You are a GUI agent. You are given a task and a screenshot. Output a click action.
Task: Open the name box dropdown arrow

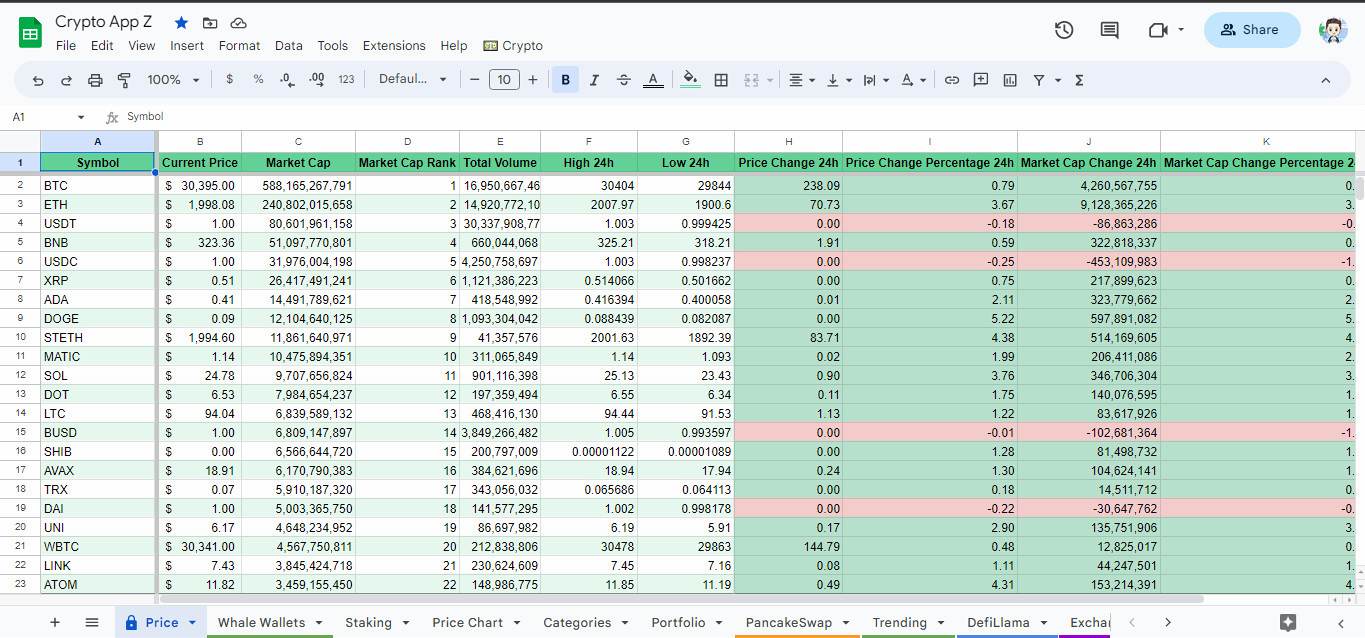click(81, 117)
